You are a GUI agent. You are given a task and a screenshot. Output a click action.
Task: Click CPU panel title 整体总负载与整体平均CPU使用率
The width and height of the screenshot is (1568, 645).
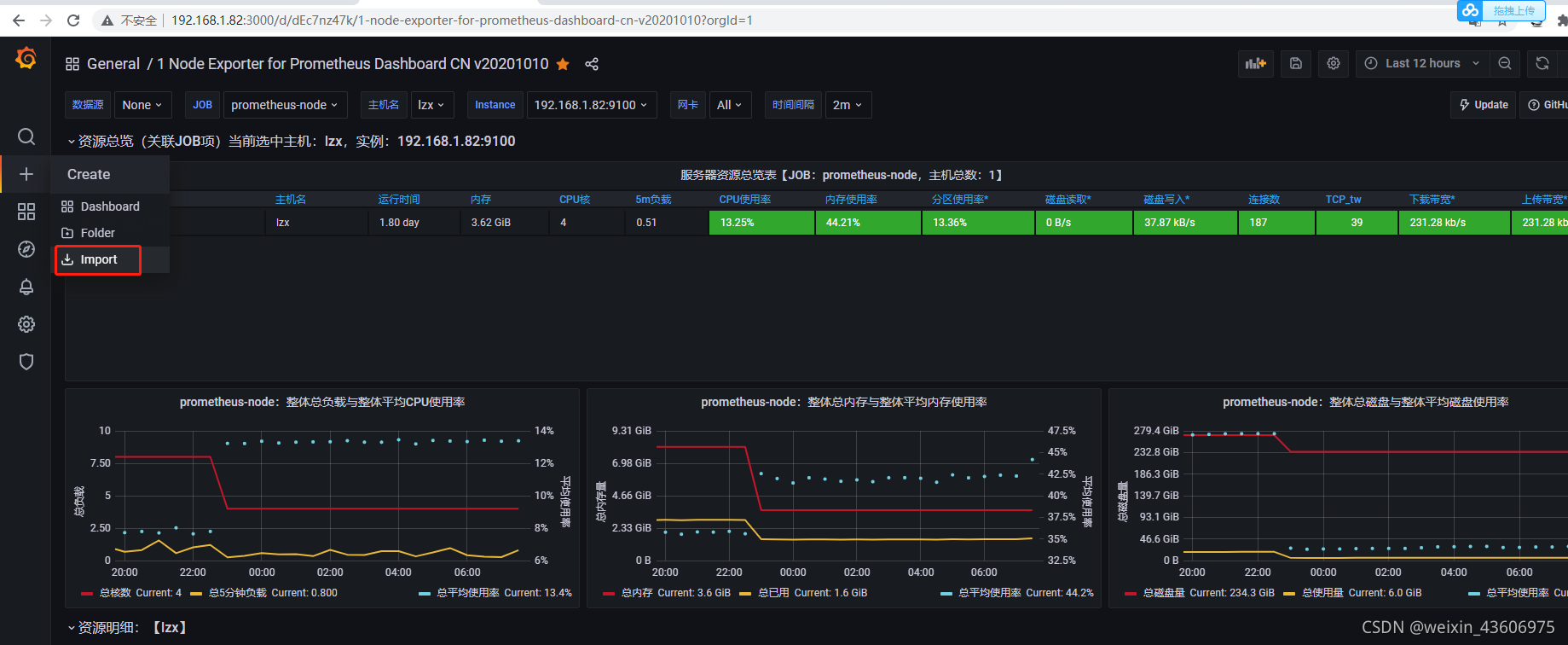tap(322, 402)
